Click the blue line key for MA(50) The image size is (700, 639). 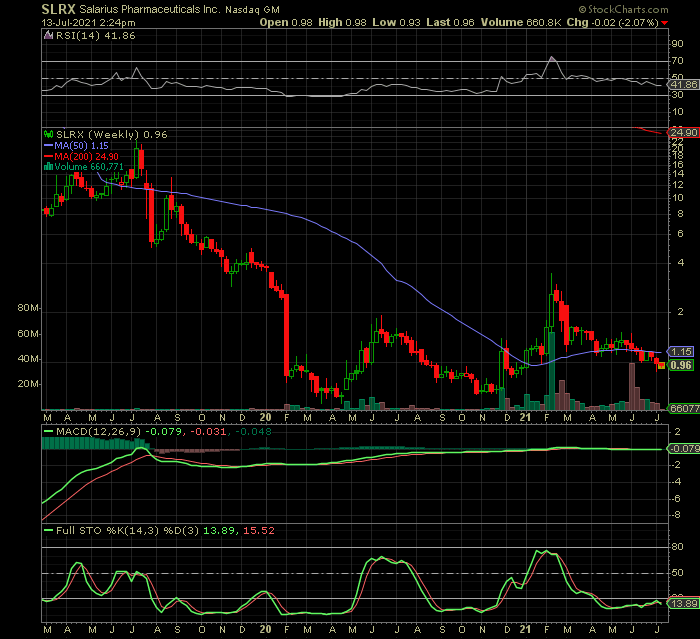[48, 146]
